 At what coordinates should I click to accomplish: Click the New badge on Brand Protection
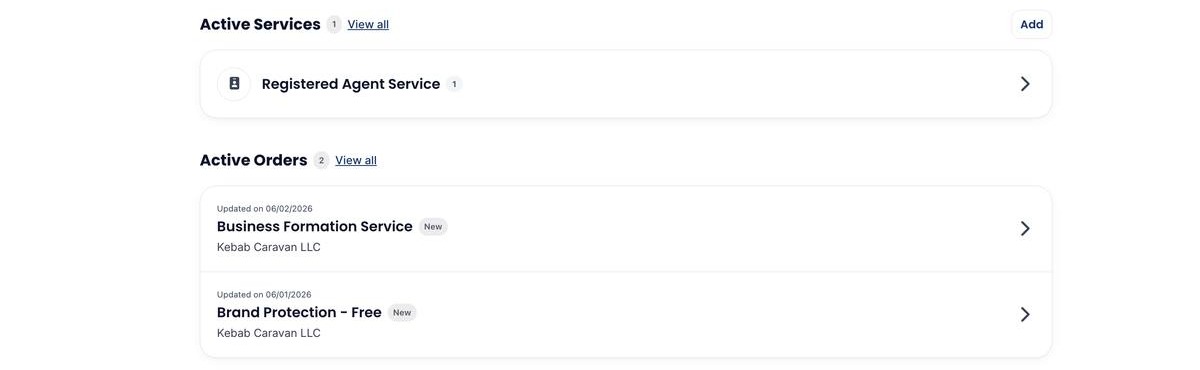(402, 313)
